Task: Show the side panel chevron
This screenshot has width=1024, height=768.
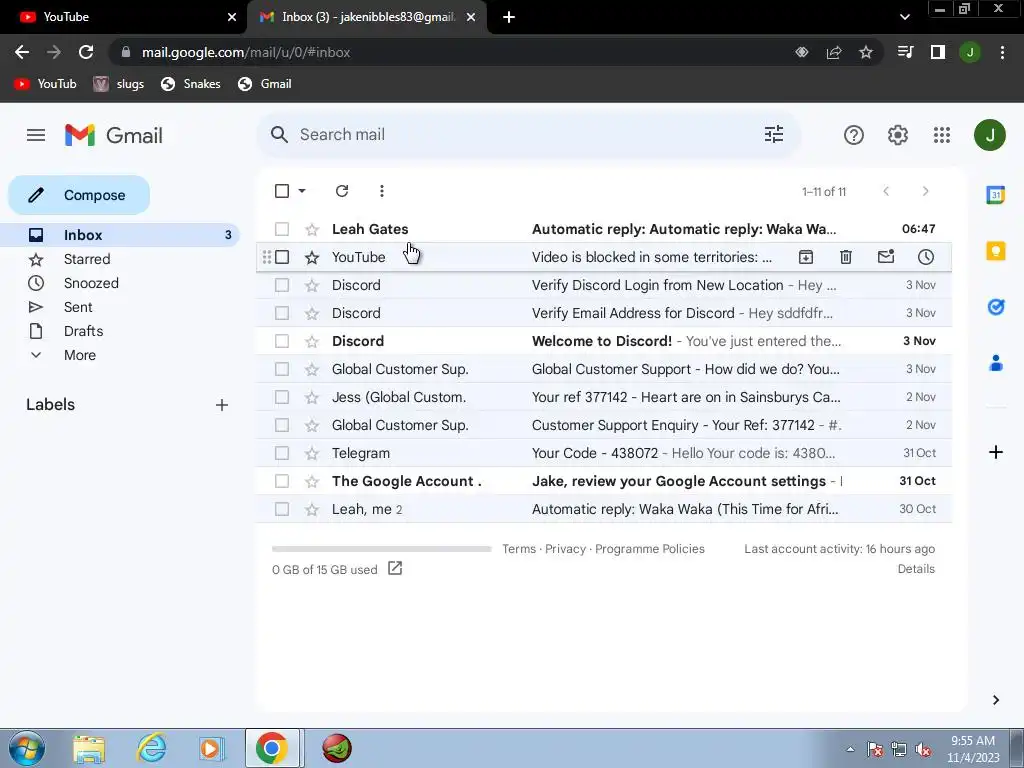Action: [995, 700]
